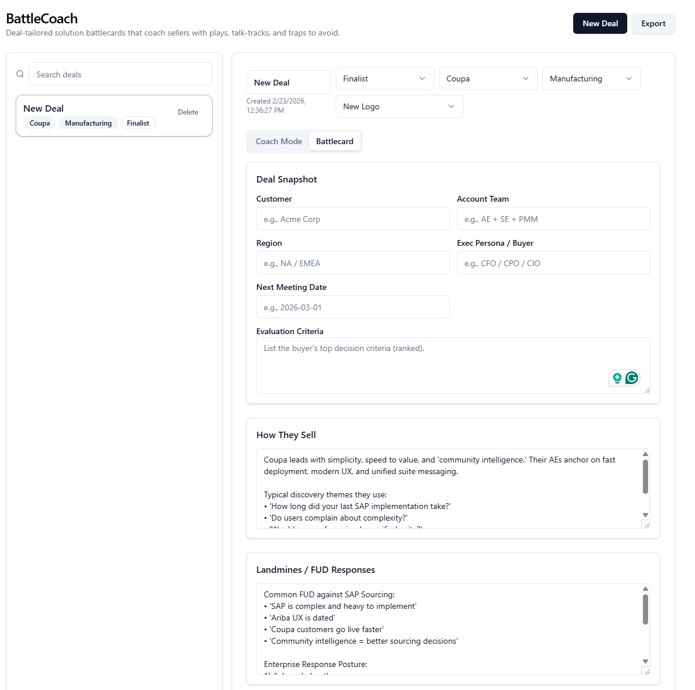The height and width of the screenshot is (690, 695).
Task: Click scroll up arrow in How They Sell
Action: [x=646, y=455]
